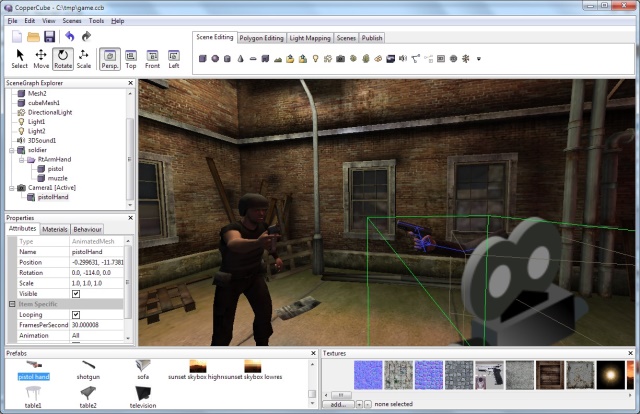This screenshot has height=414, width=640.
Task: Open the Edit menu
Action: tap(29, 21)
